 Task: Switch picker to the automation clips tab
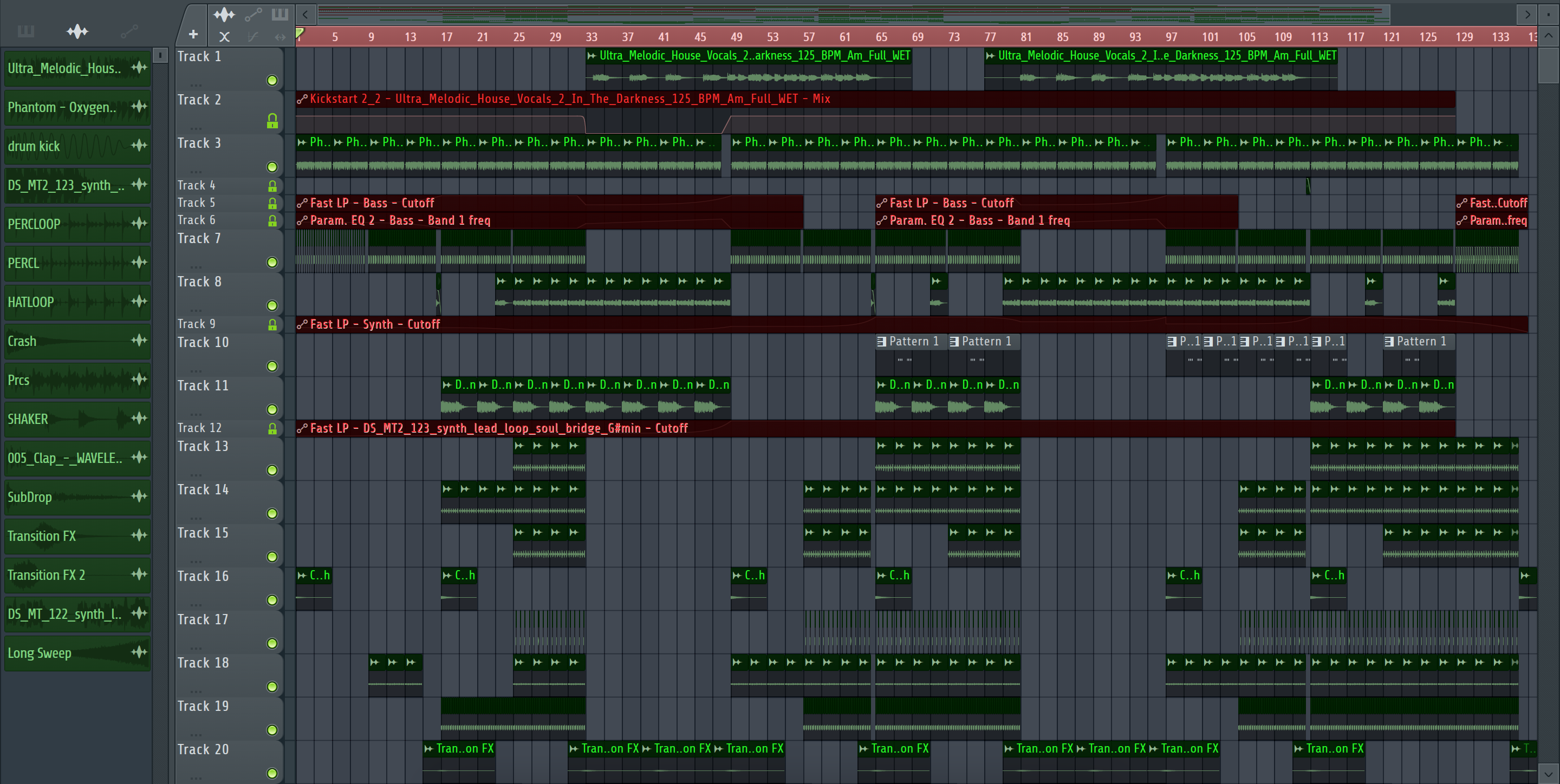(x=129, y=31)
